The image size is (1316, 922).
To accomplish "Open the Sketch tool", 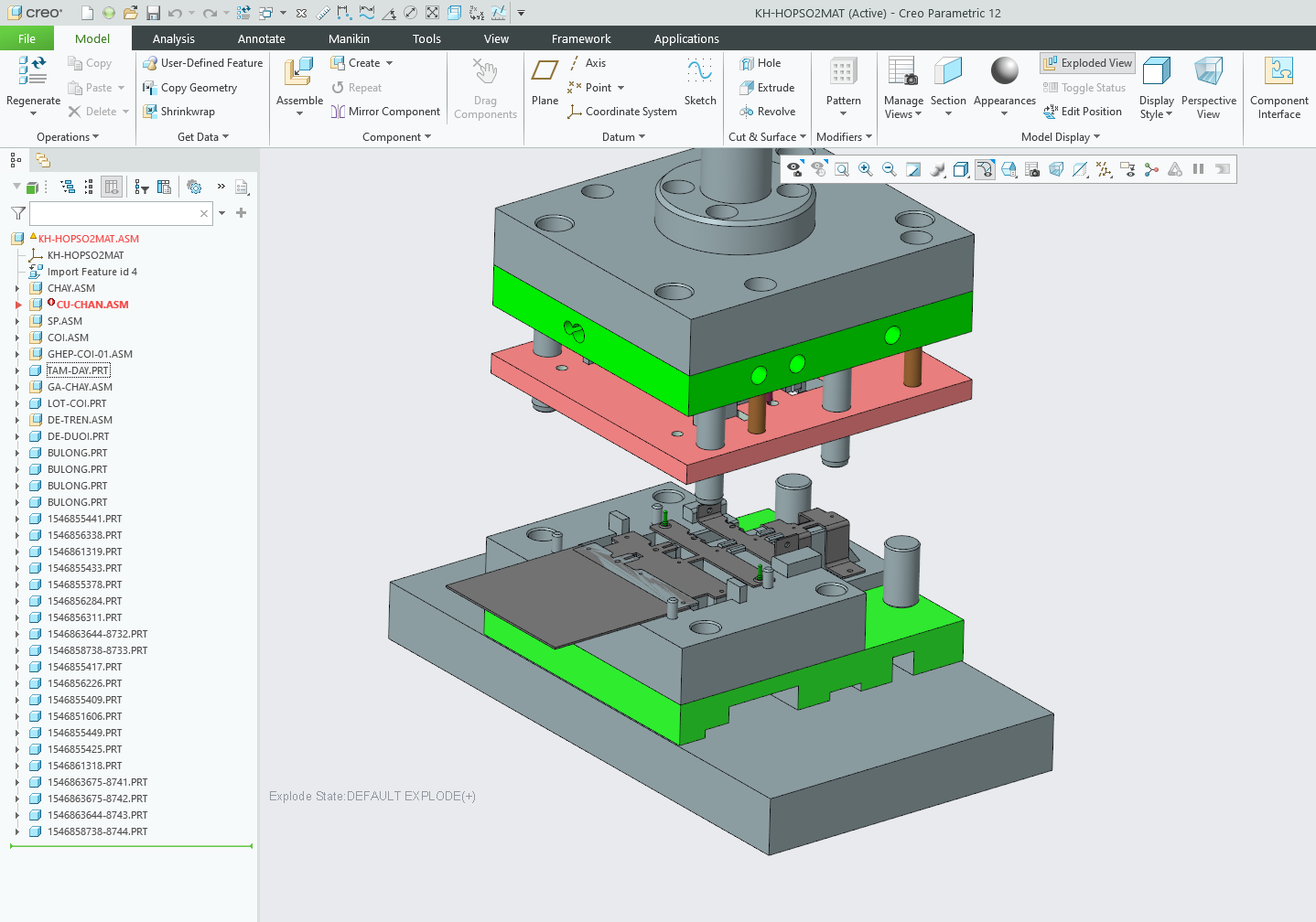I will click(x=700, y=80).
